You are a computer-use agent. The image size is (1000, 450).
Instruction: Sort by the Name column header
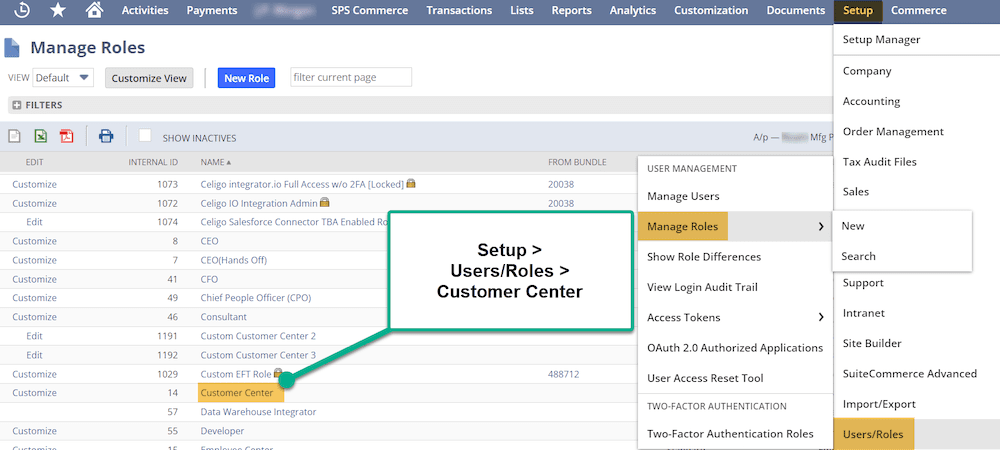(216, 163)
